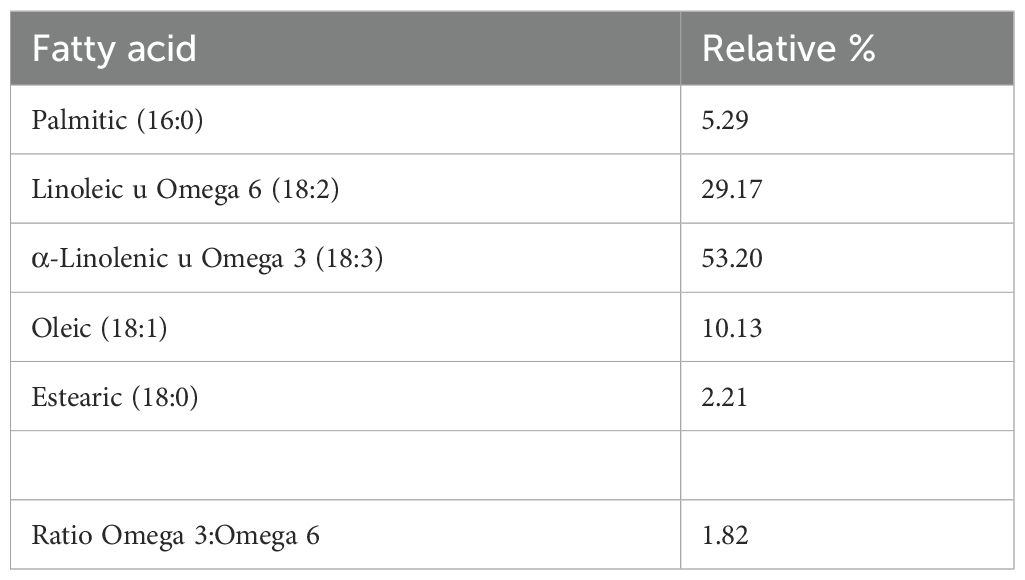Click the % symbol in the header
The image size is (1025, 580).
pos(861,49)
